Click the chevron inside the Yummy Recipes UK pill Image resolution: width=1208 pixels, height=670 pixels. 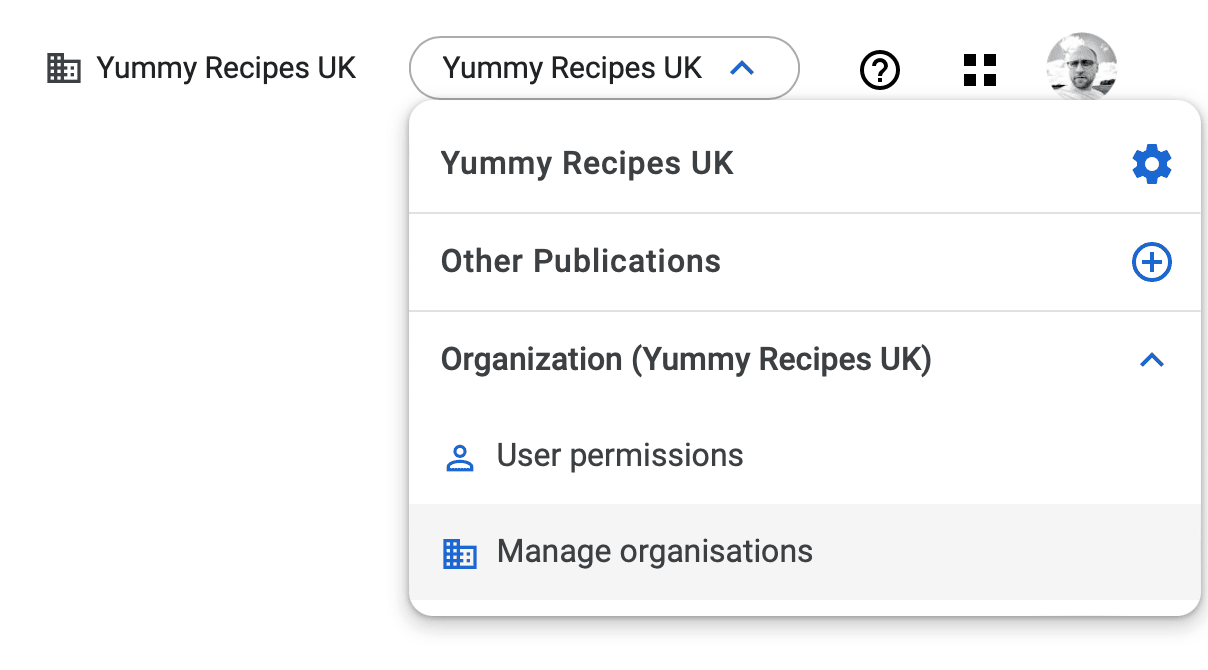pyautogui.click(x=742, y=68)
